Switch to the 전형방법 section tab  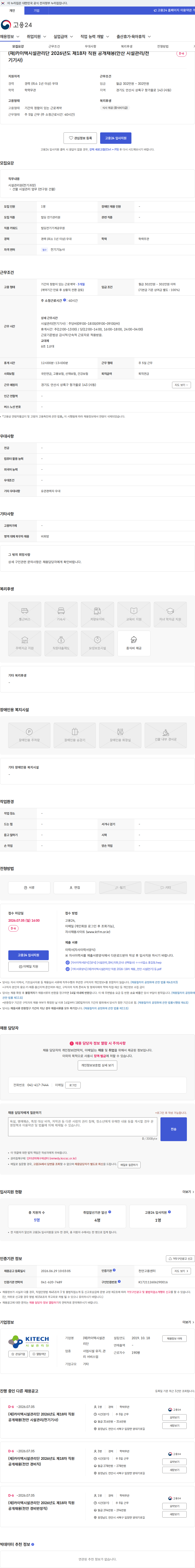(163, 46)
